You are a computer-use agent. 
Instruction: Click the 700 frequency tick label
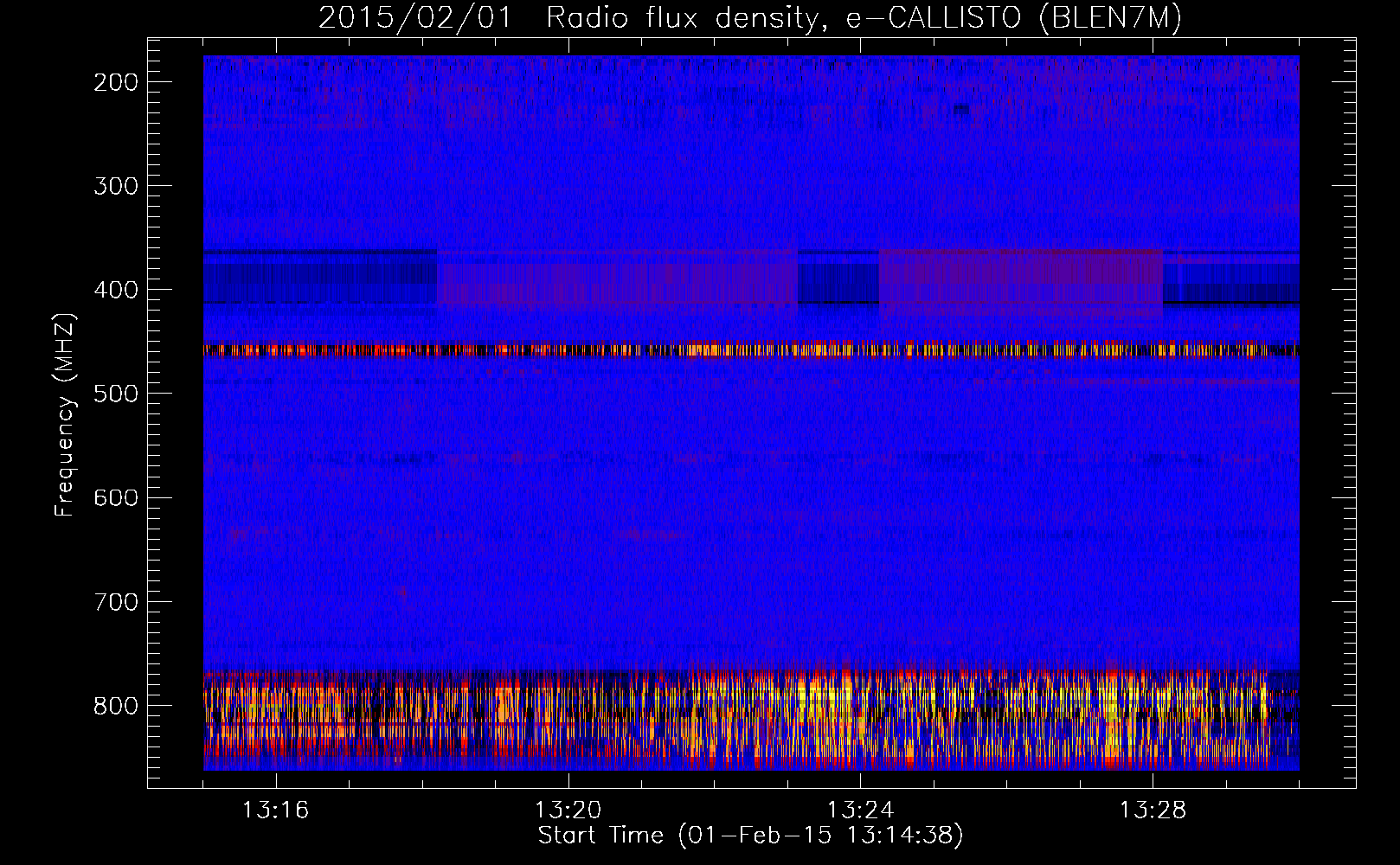116,601
